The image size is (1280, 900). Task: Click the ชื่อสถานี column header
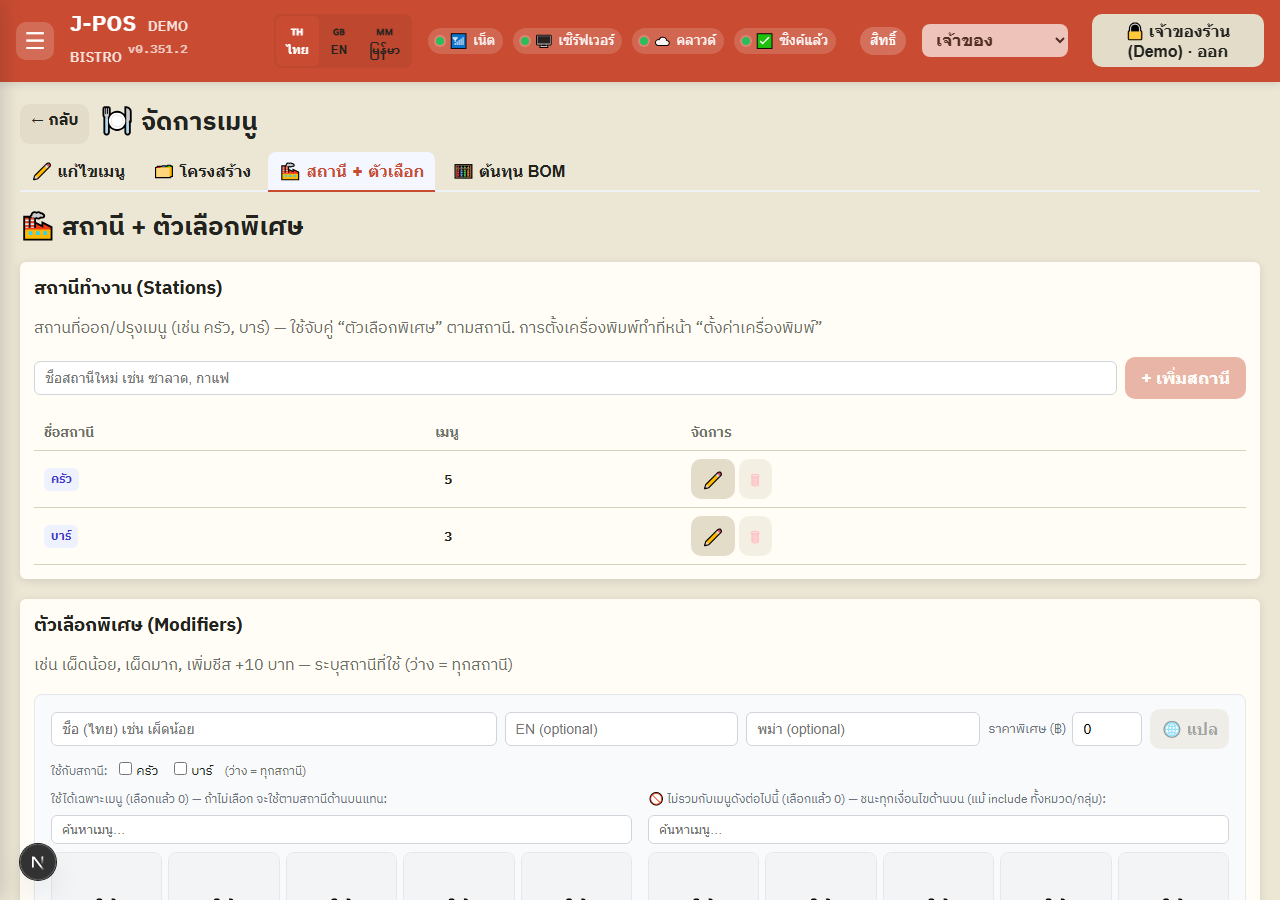coord(69,432)
